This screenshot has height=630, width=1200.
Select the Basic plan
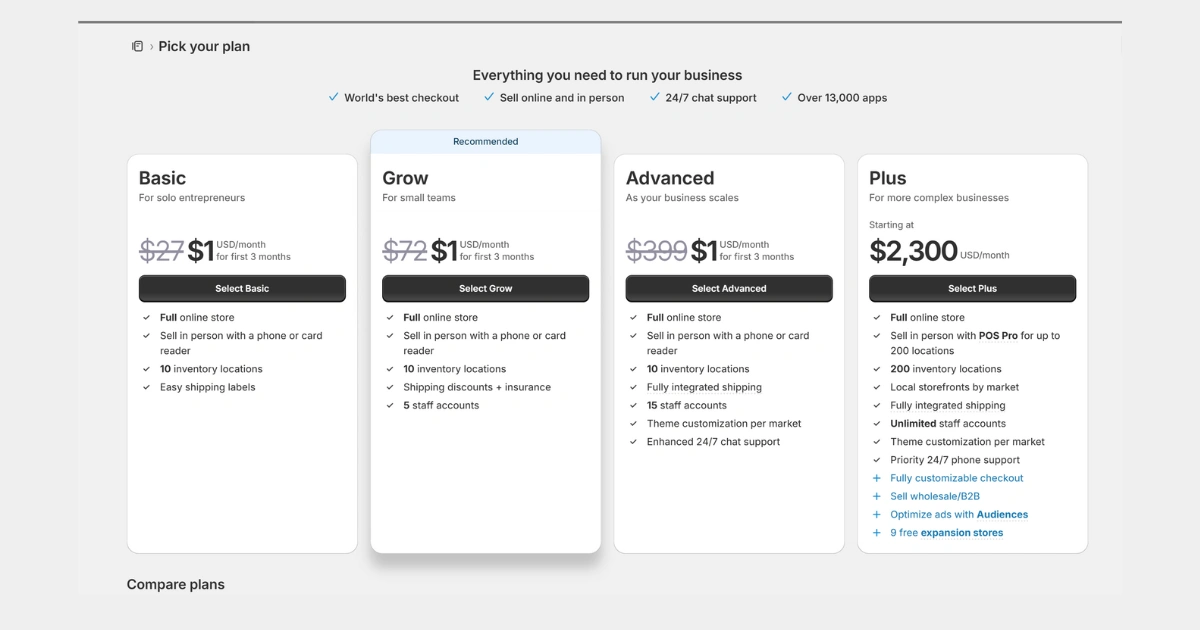[x=242, y=288]
